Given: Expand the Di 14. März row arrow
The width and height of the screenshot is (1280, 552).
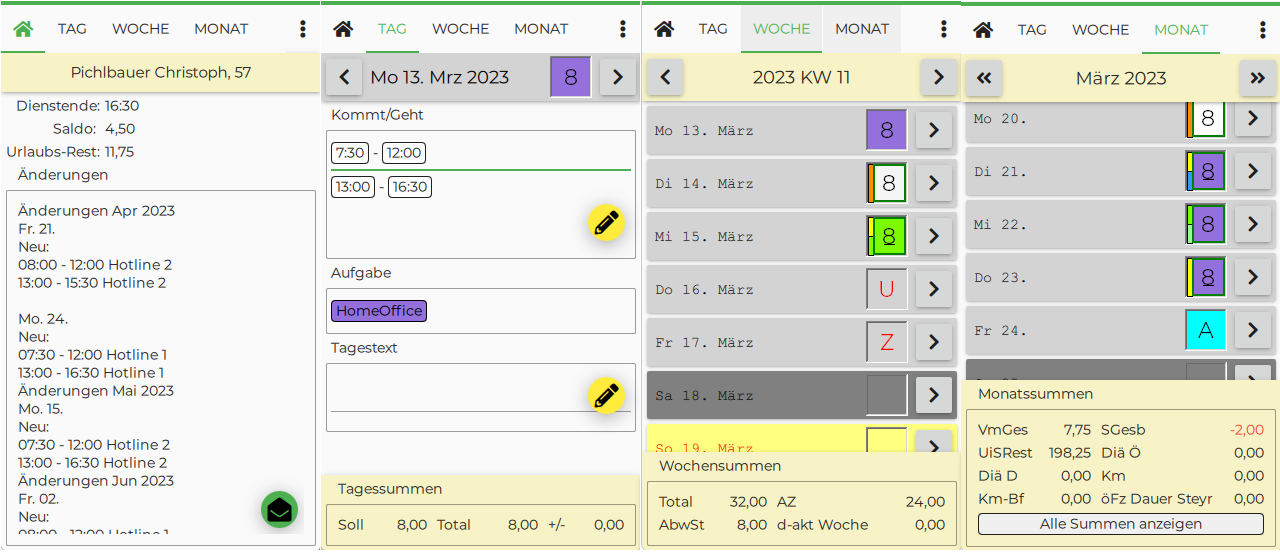Looking at the screenshot, I should point(933,183).
